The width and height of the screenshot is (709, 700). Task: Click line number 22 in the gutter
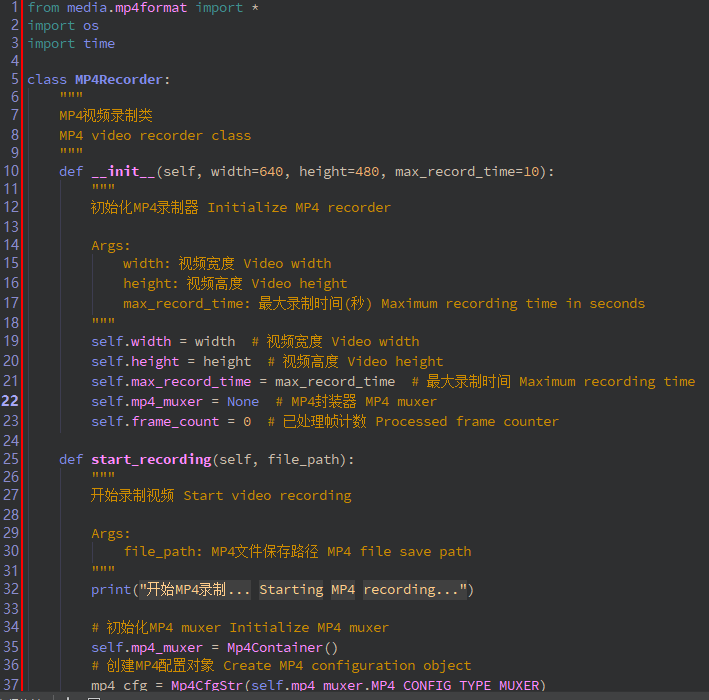[11, 401]
